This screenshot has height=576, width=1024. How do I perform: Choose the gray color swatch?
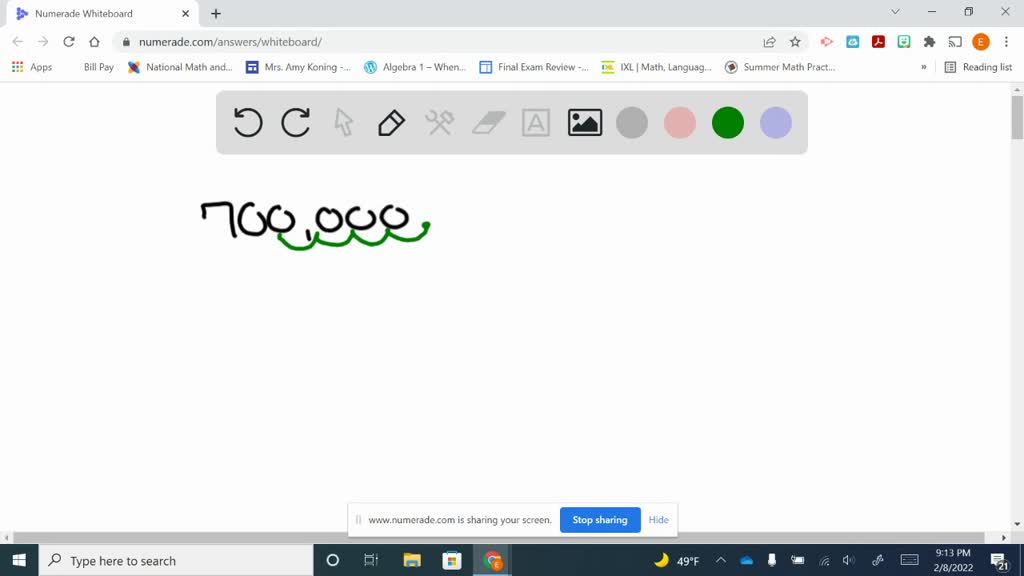pyautogui.click(x=632, y=123)
